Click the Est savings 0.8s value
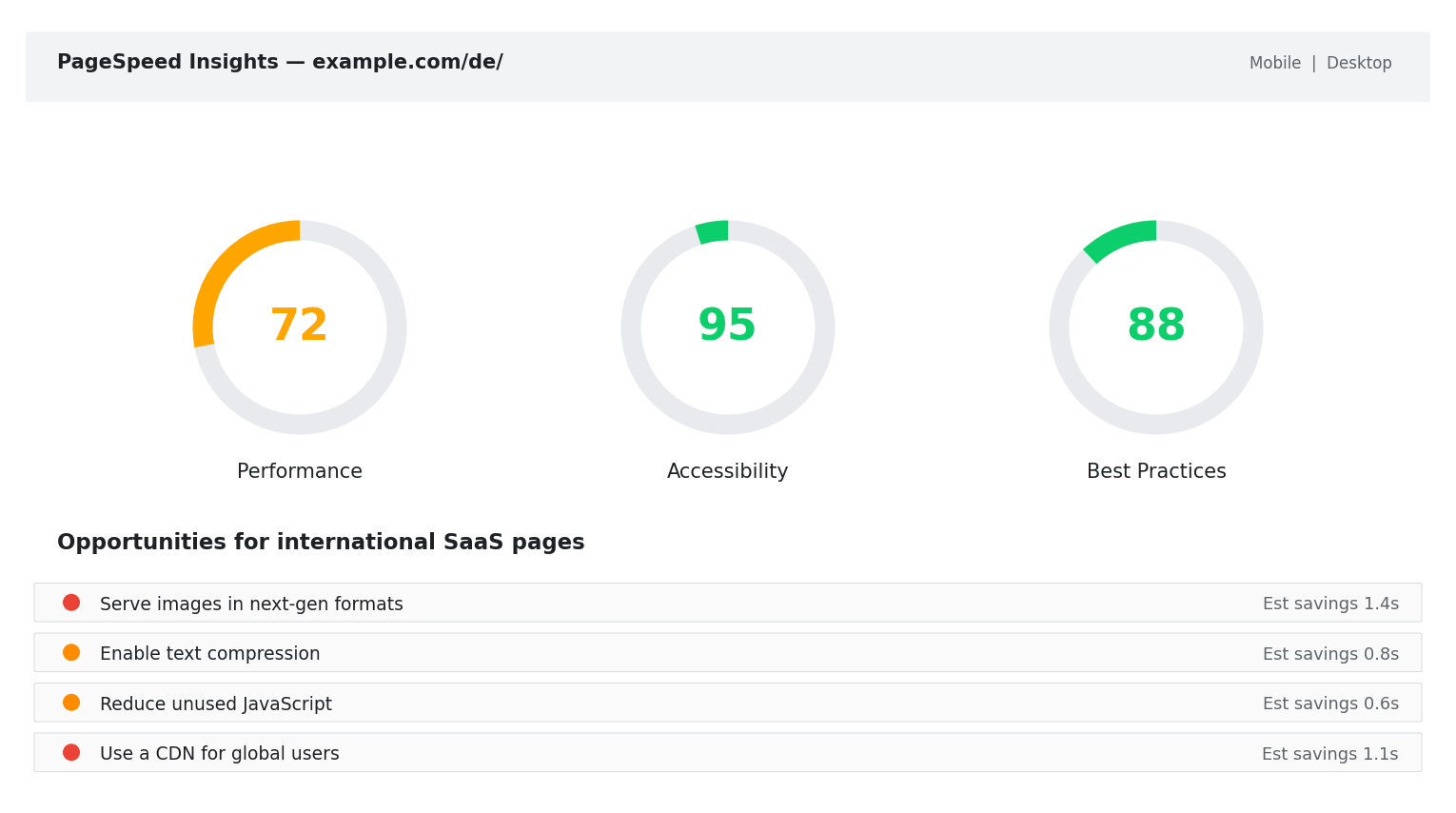The image size is (1456, 813). click(x=1330, y=654)
